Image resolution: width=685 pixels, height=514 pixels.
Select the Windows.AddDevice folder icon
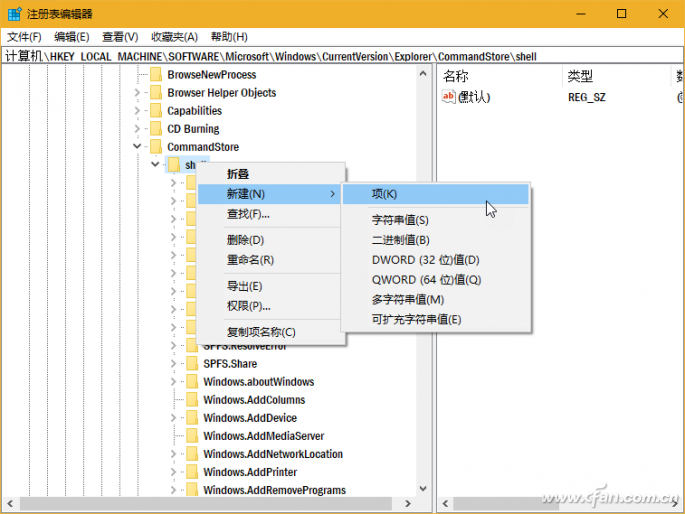192,418
